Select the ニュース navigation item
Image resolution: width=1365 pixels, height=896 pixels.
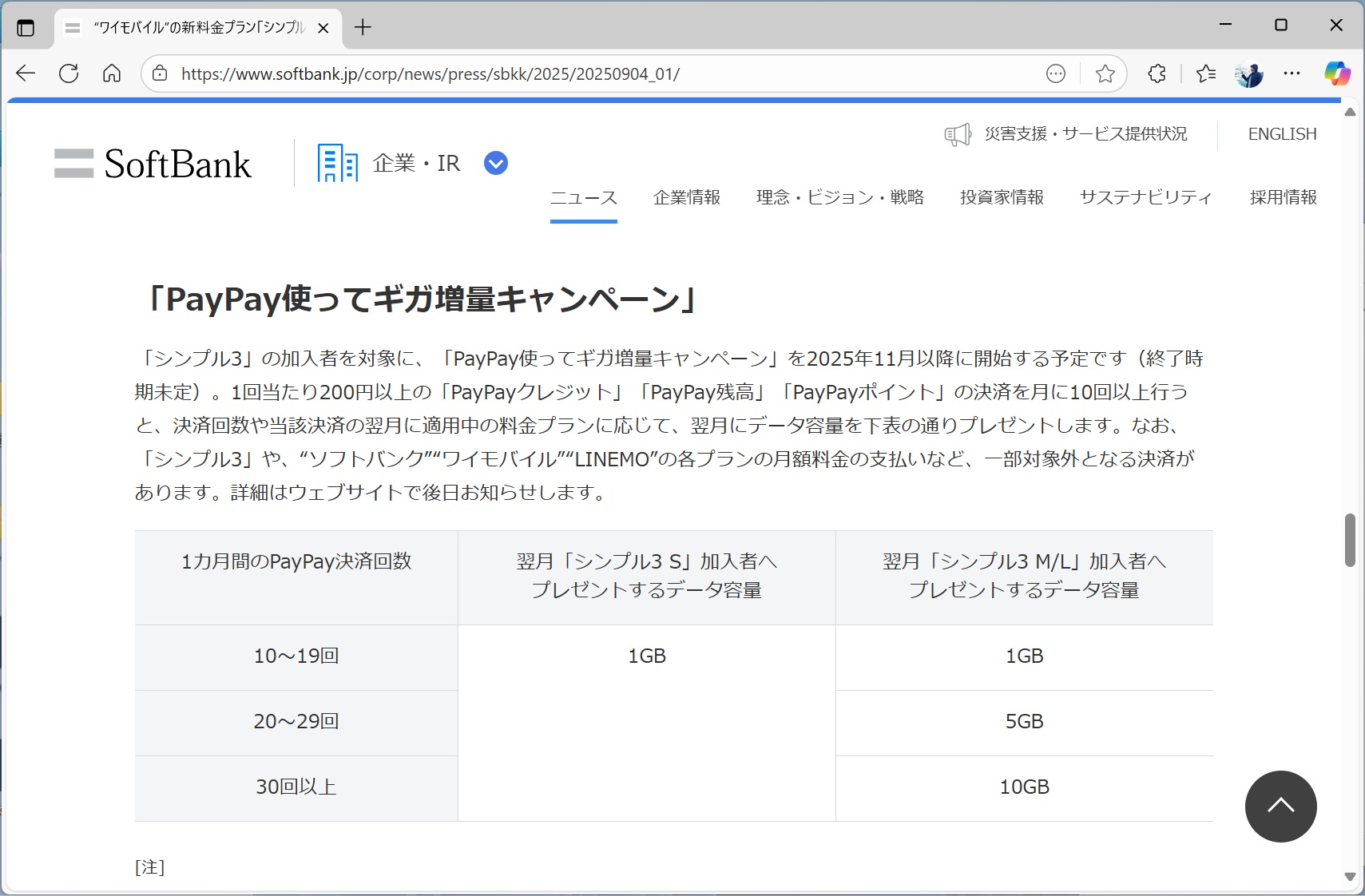(583, 197)
